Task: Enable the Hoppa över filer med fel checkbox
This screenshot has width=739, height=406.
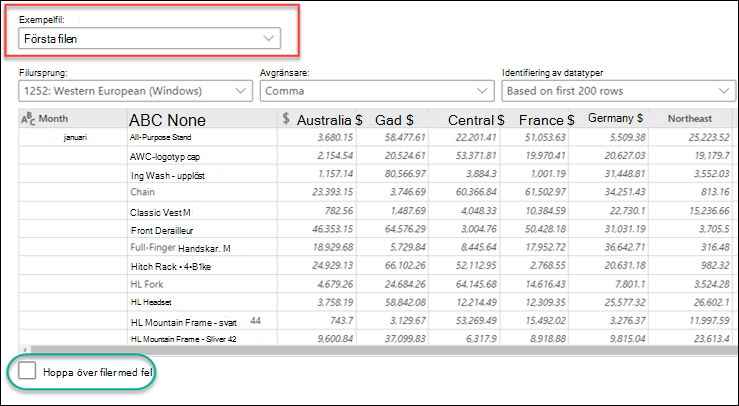Action: (27, 371)
